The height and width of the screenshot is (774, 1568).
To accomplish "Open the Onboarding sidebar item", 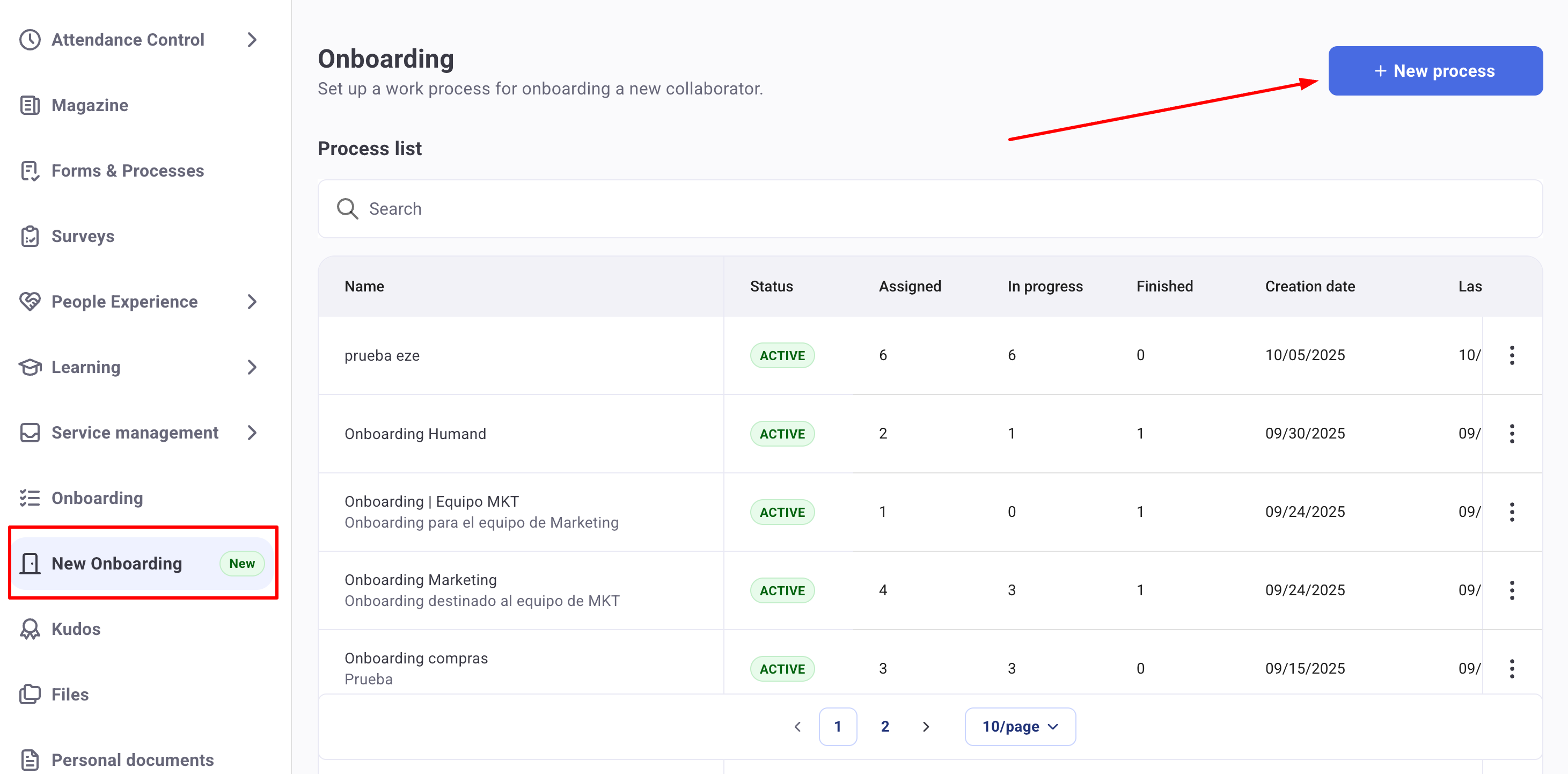I will click(x=97, y=498).
